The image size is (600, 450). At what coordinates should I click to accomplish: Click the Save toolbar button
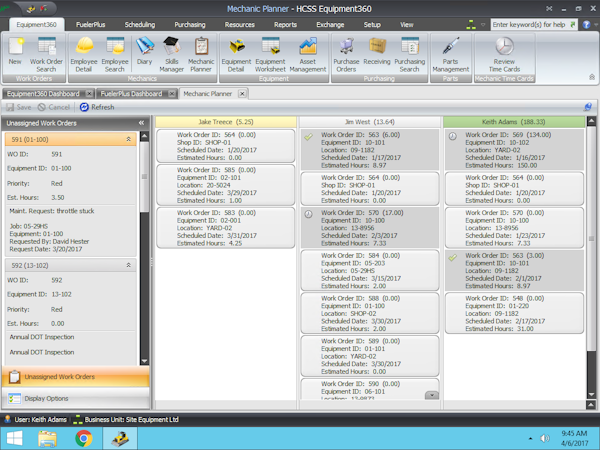pyautogui.click(x=19, y=107)
